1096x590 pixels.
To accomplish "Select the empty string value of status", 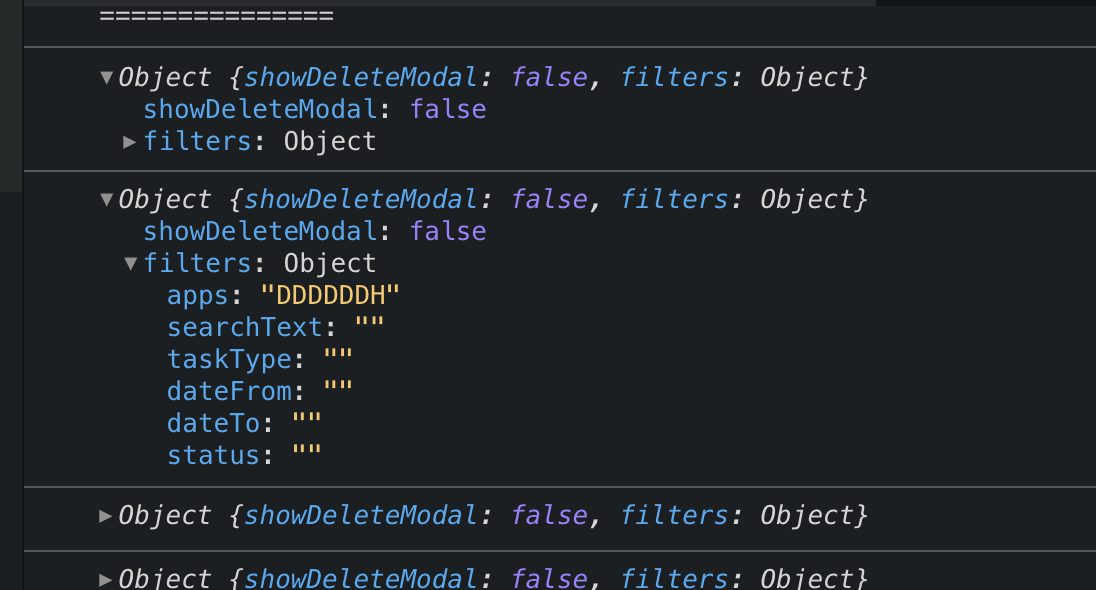I will 306,456.
